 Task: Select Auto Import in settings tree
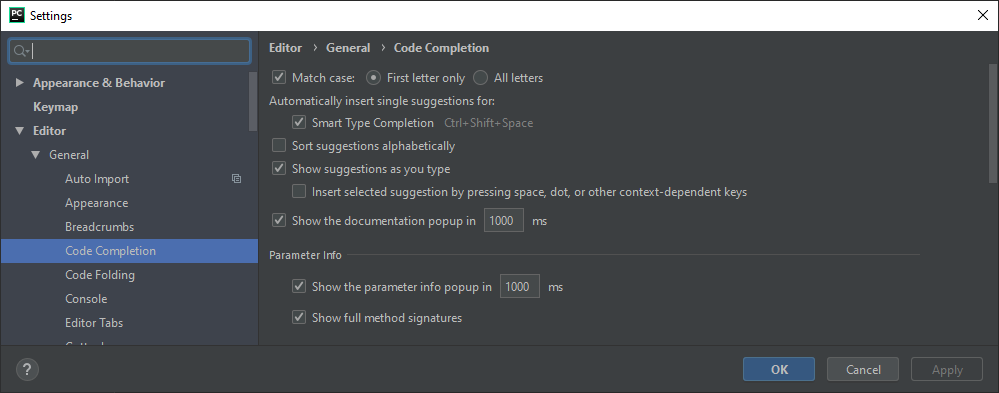click(x=97, y=179)
